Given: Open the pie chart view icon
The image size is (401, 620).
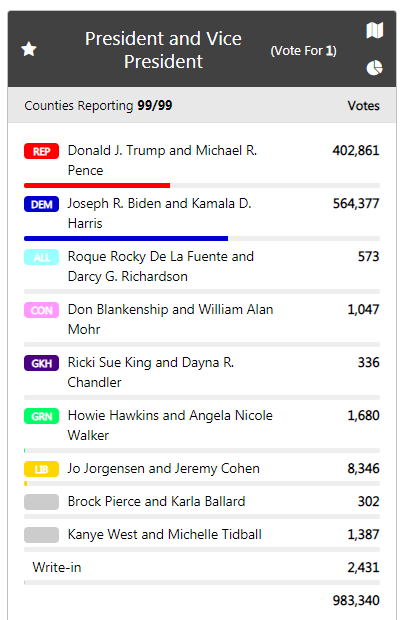Looking at the screenshot, I should 375,68.
